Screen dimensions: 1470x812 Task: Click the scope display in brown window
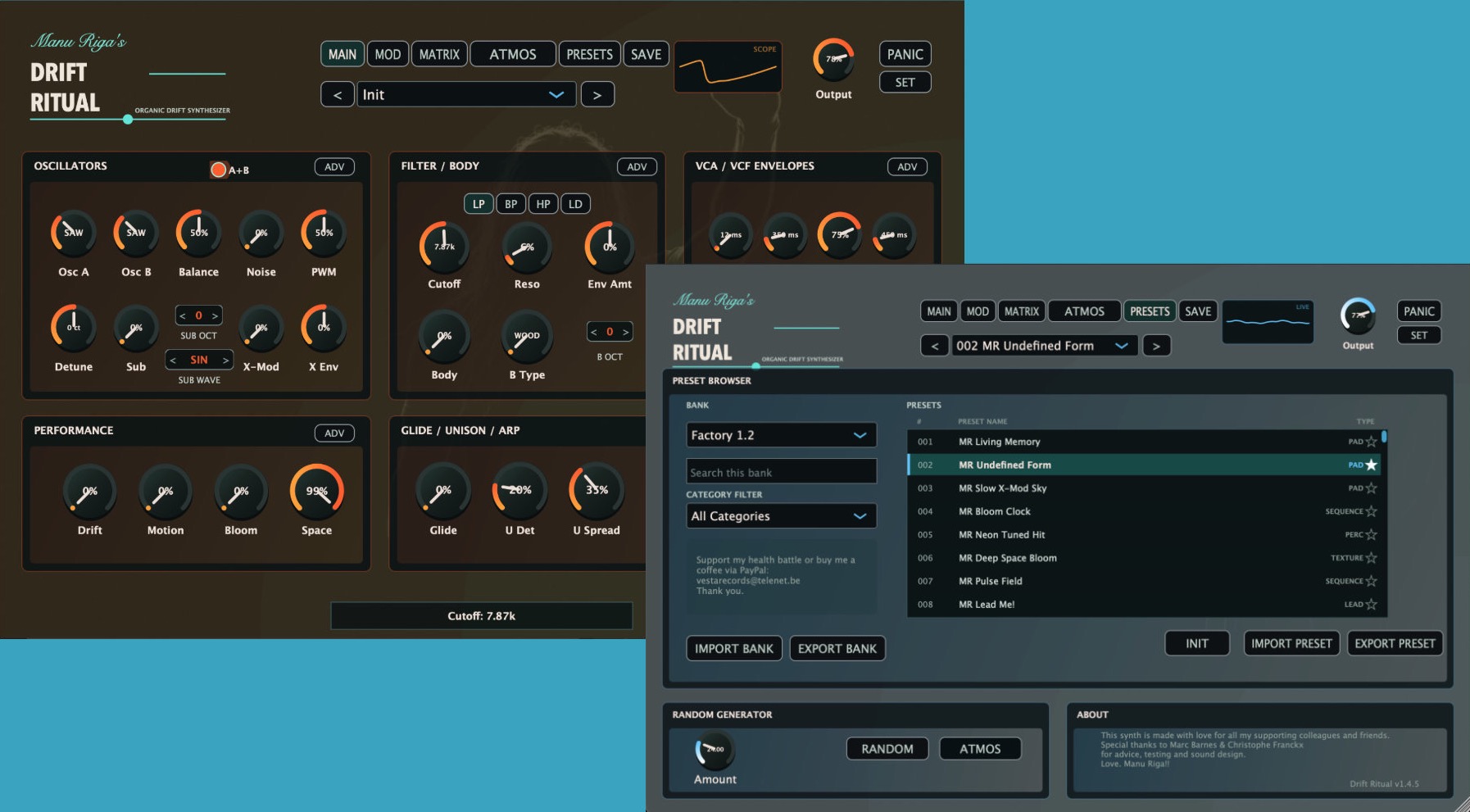point(728,67)
